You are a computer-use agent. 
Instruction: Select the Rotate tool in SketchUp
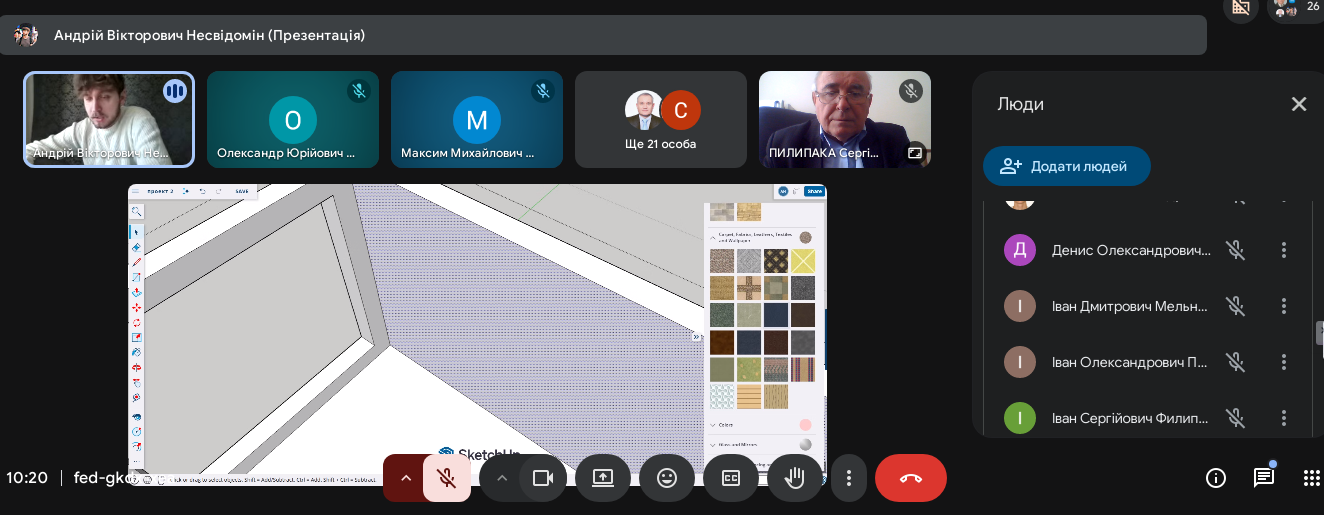click(136, 322)
